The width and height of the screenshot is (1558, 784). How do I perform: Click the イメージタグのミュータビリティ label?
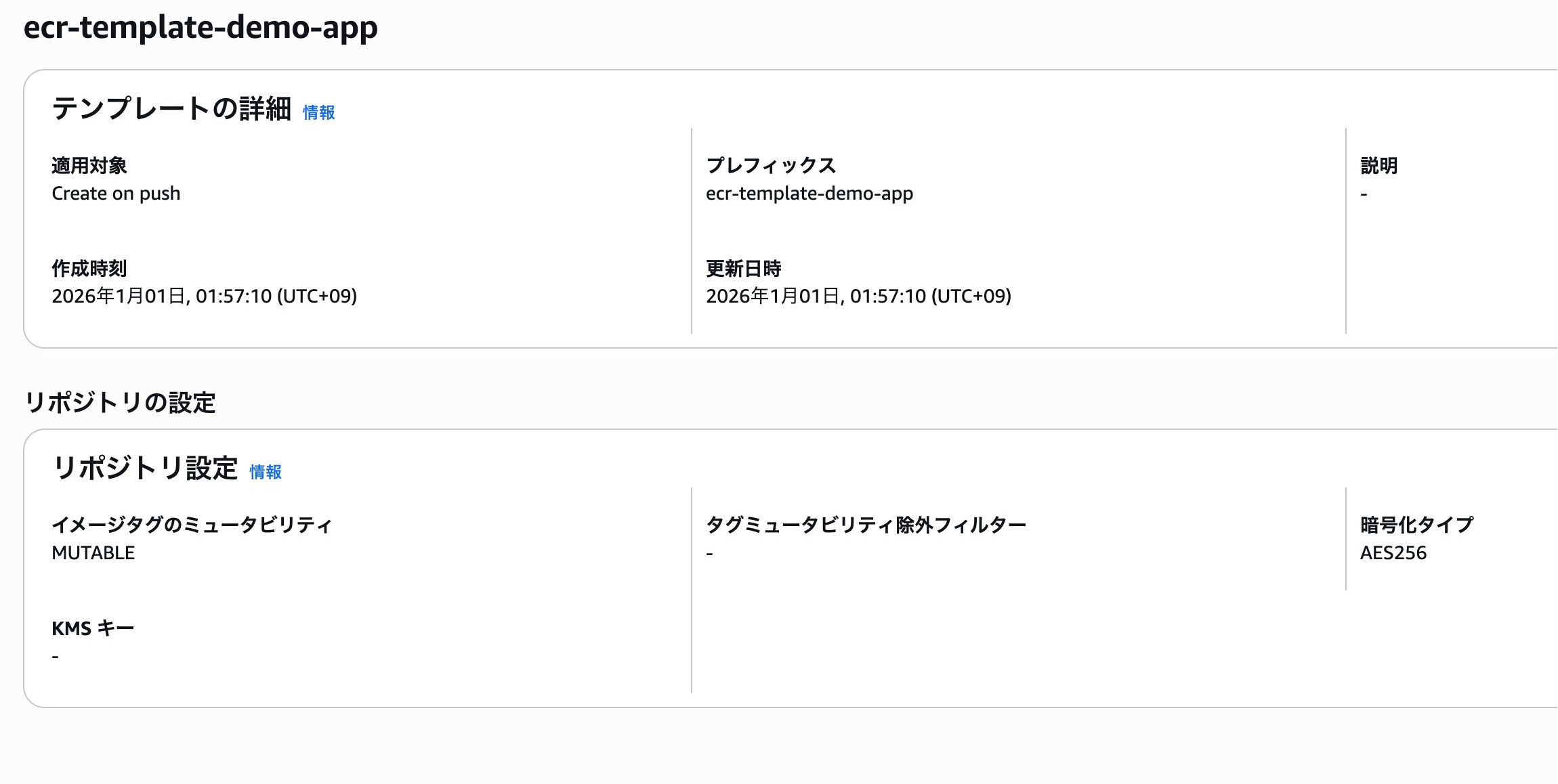[192, 525]
